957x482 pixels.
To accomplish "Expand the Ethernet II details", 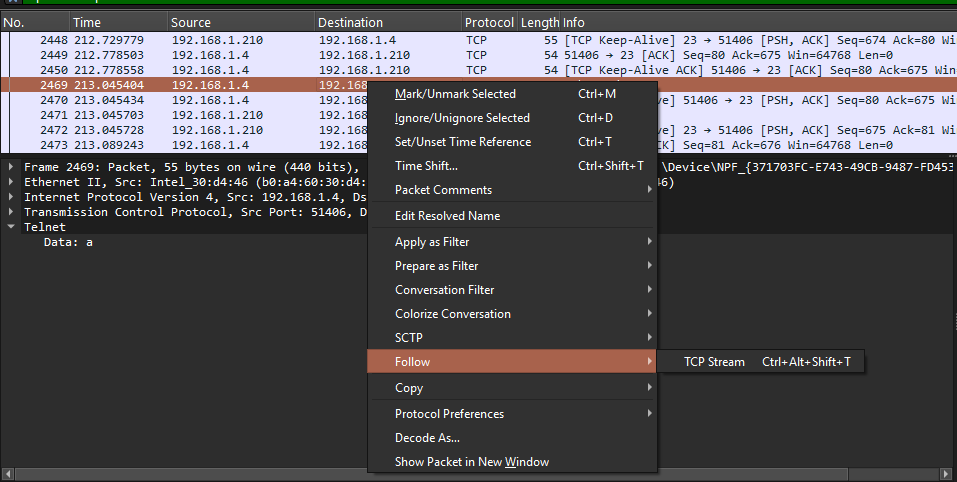I will (x=11, y=183).
